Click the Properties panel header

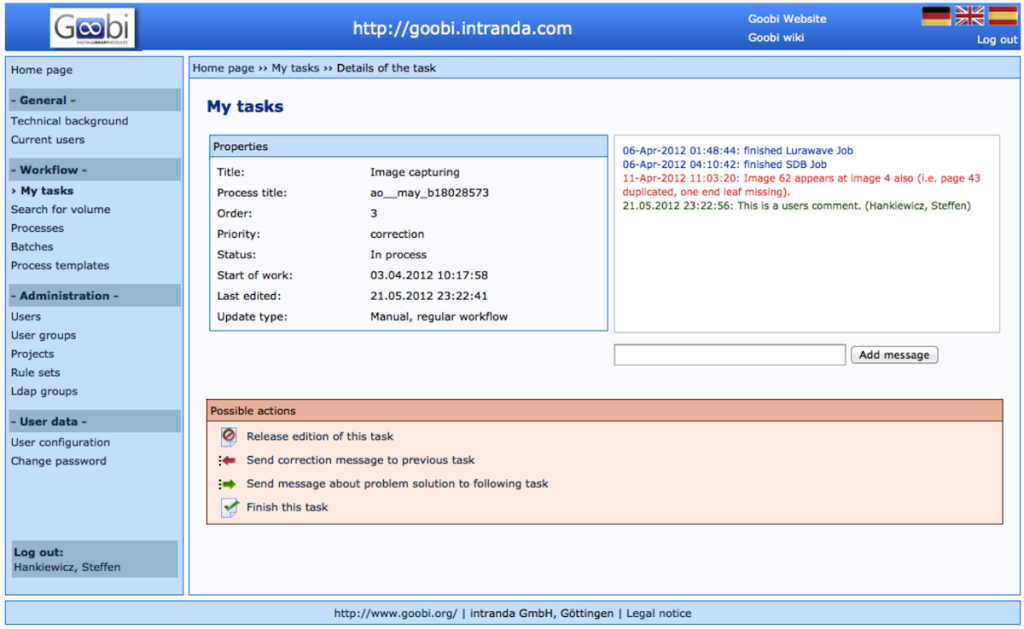click(409, 146)
